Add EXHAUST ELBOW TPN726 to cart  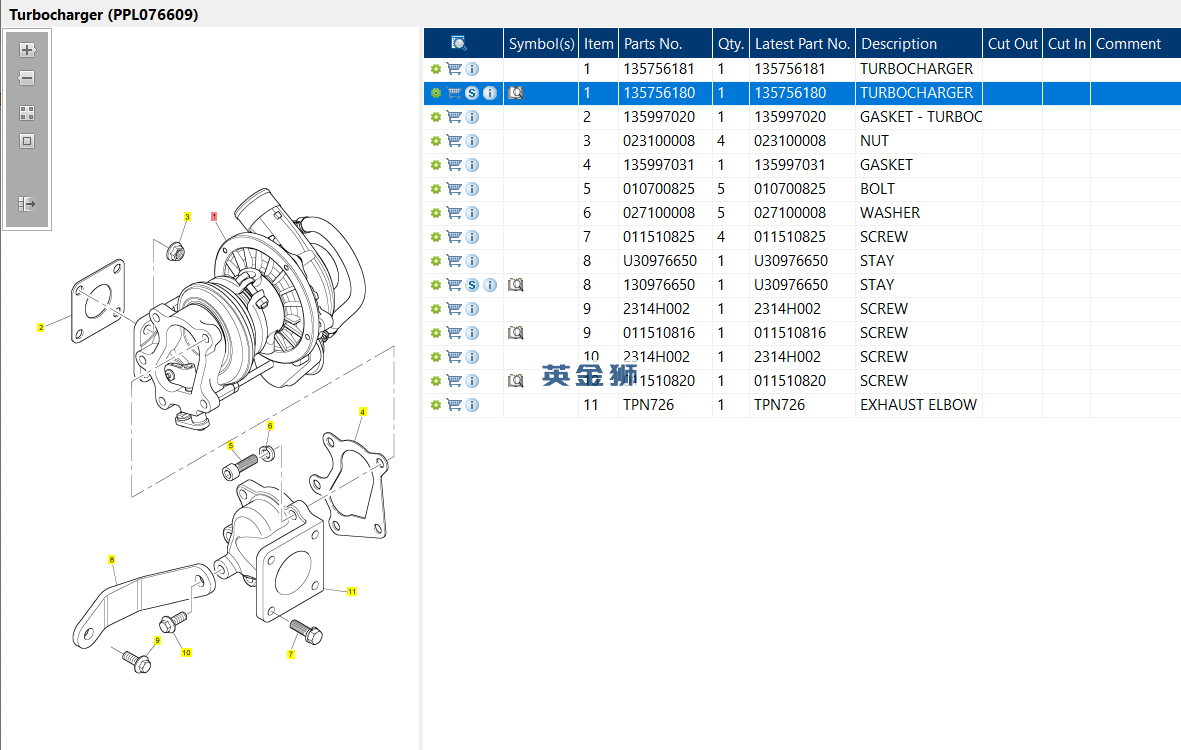click(454, 405)
